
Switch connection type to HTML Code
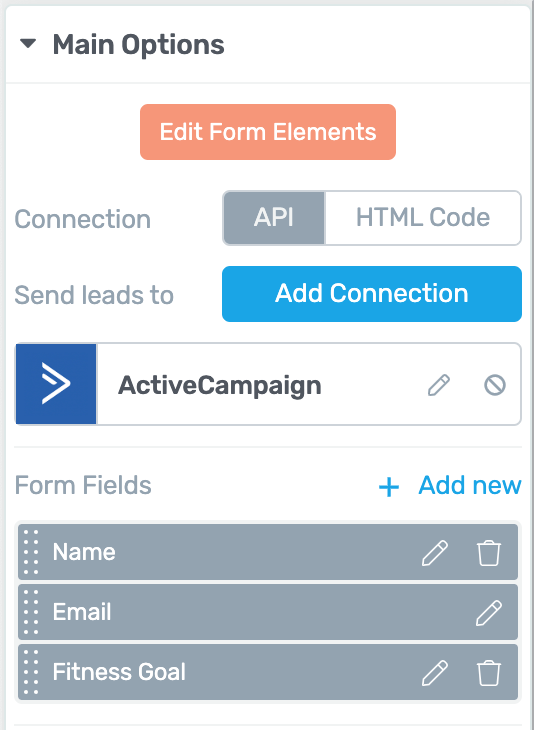(x=423, y=218)
